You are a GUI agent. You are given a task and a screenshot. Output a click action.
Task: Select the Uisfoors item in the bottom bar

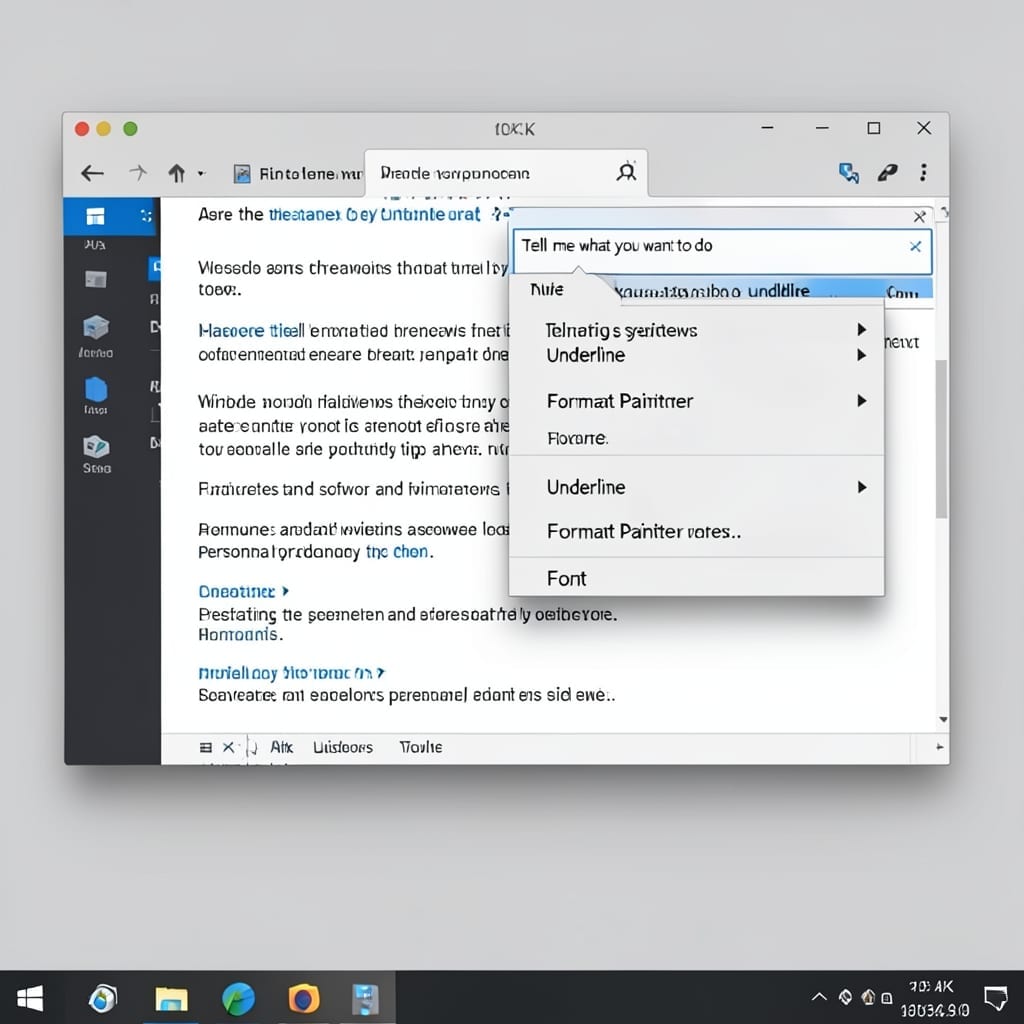click(342, 747)
